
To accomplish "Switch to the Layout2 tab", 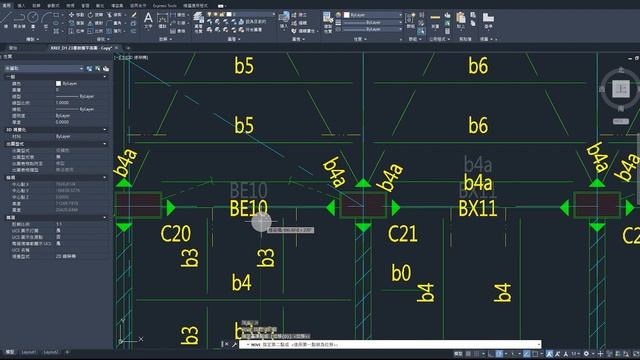I will [51, 352].
